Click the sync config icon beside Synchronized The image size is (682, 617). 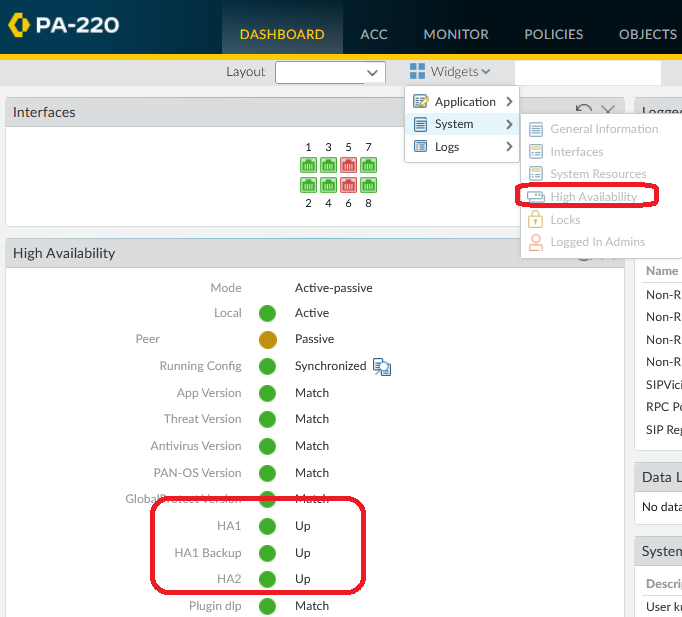(382, 367)
